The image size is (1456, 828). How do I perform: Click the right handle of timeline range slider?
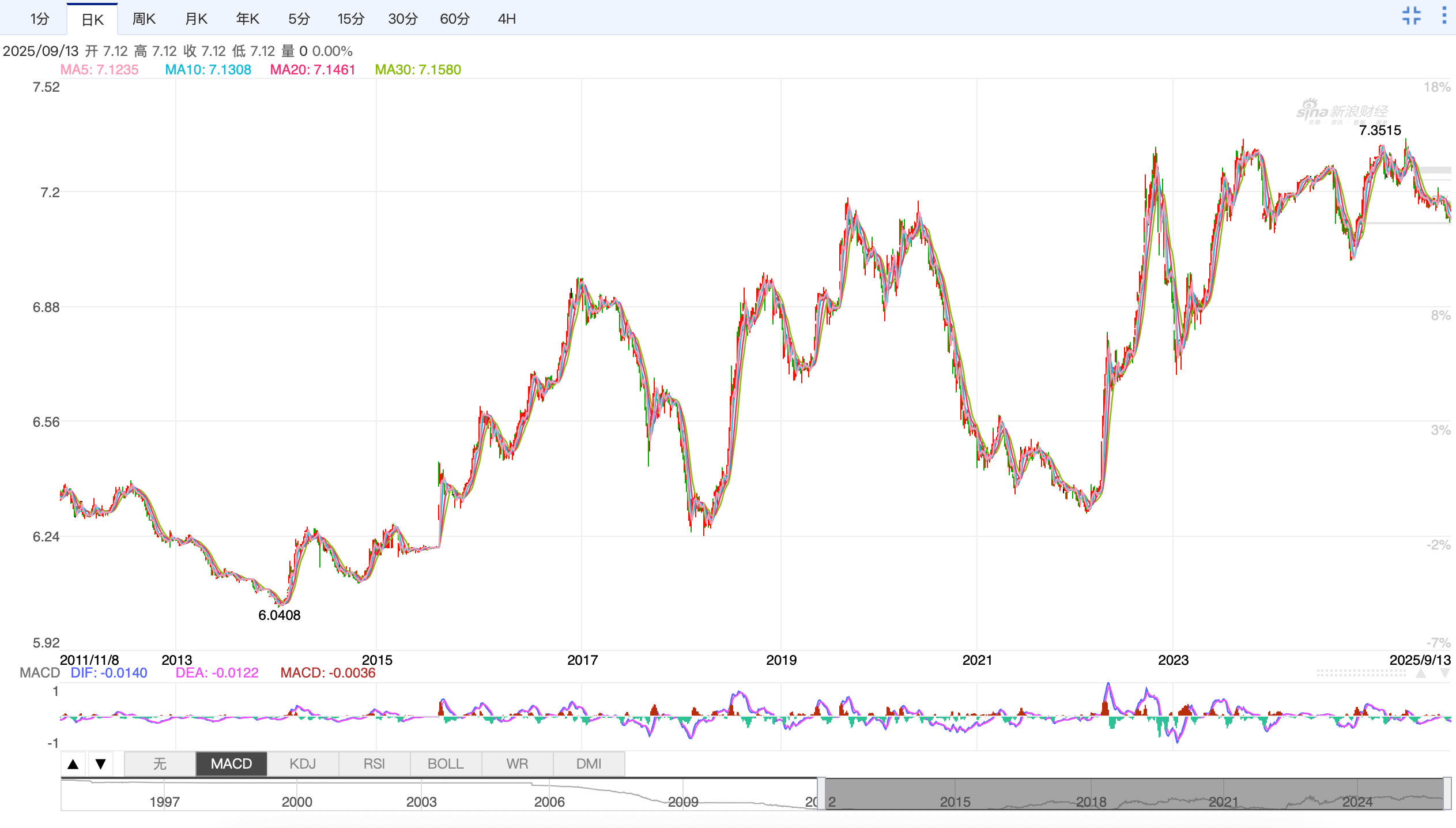coord(1447,794)
